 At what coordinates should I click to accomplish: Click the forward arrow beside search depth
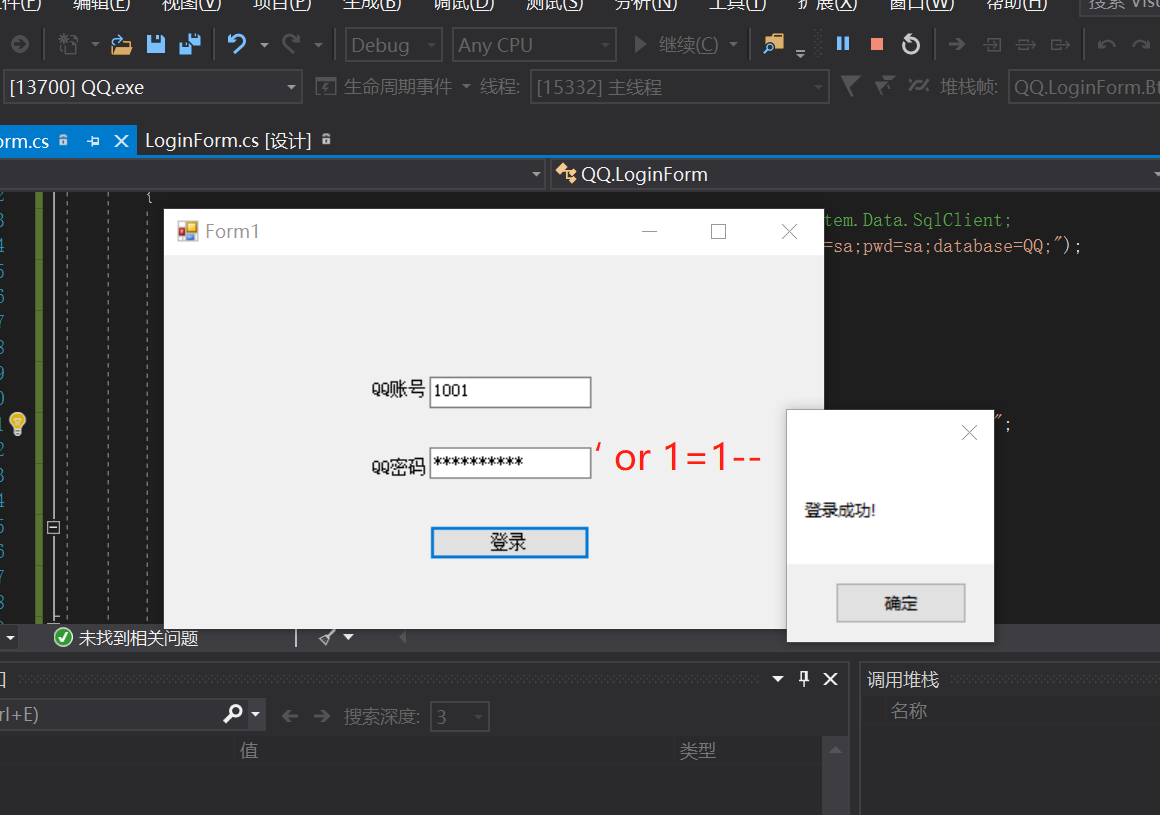322,716
